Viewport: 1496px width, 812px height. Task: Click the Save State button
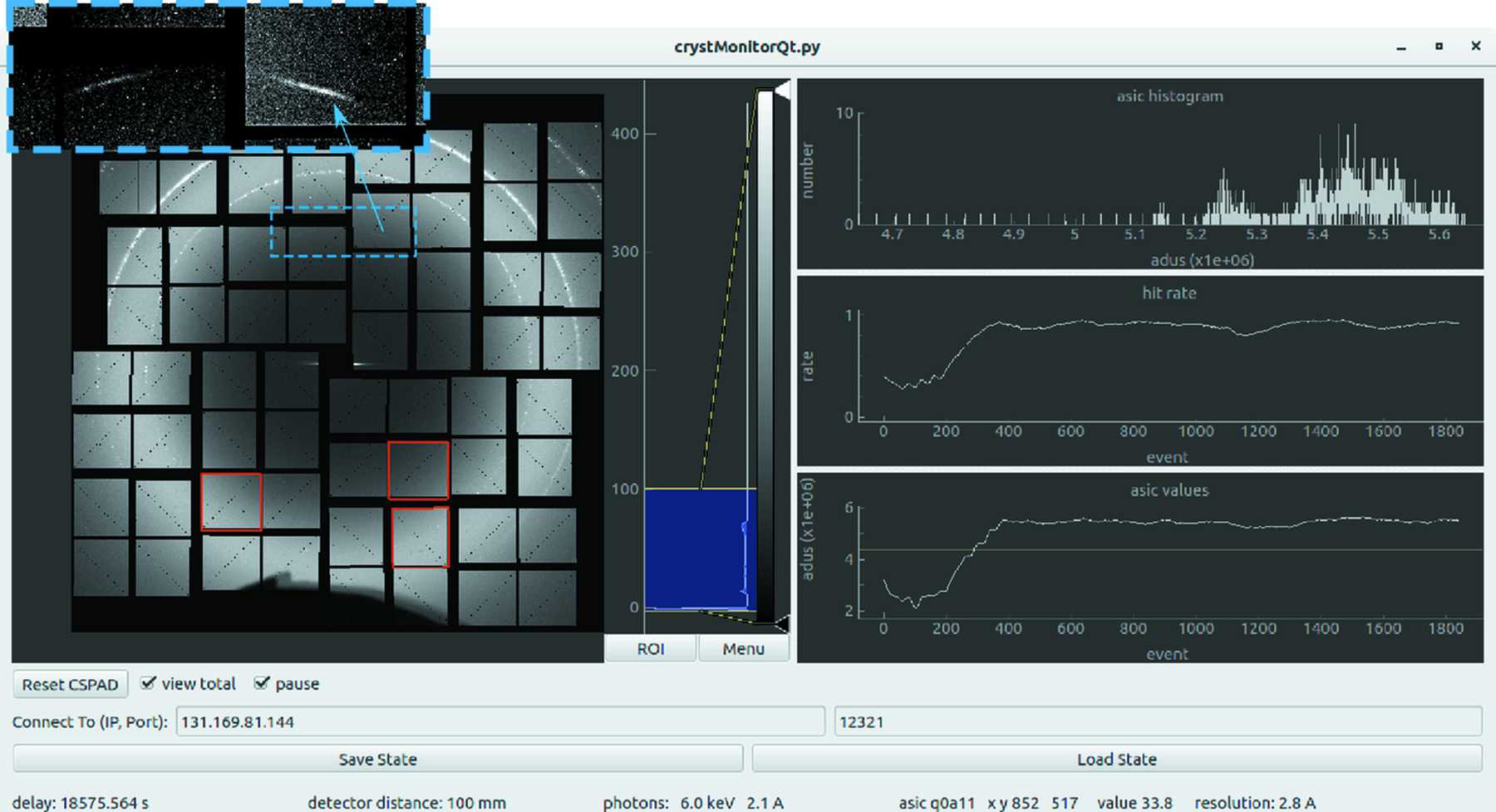coord(378,759)
